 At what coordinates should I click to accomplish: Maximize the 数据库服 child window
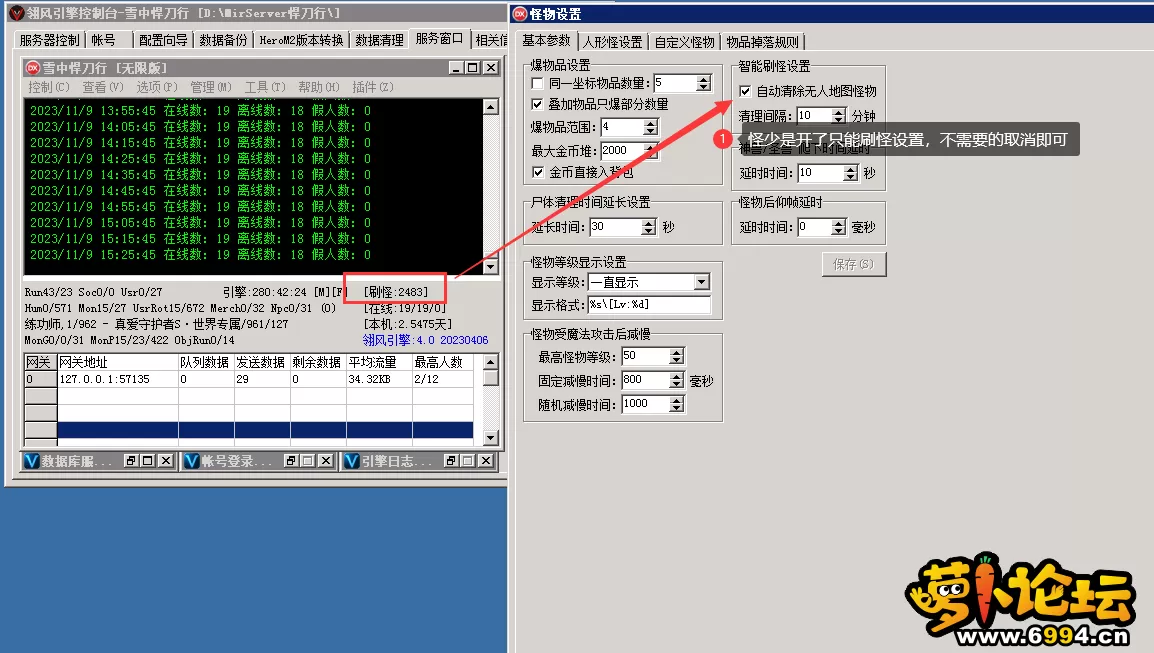148,461
